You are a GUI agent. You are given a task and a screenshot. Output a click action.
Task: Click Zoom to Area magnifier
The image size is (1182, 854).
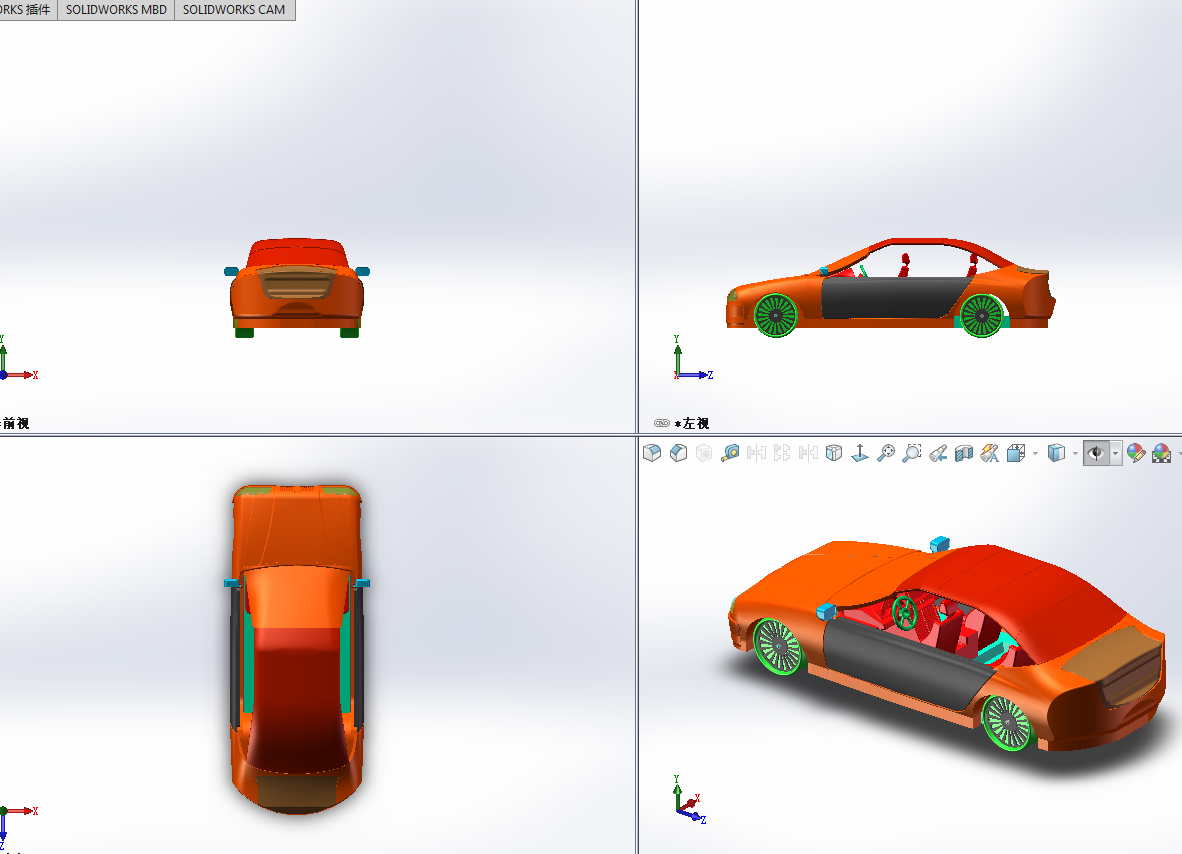click(912, 452)
